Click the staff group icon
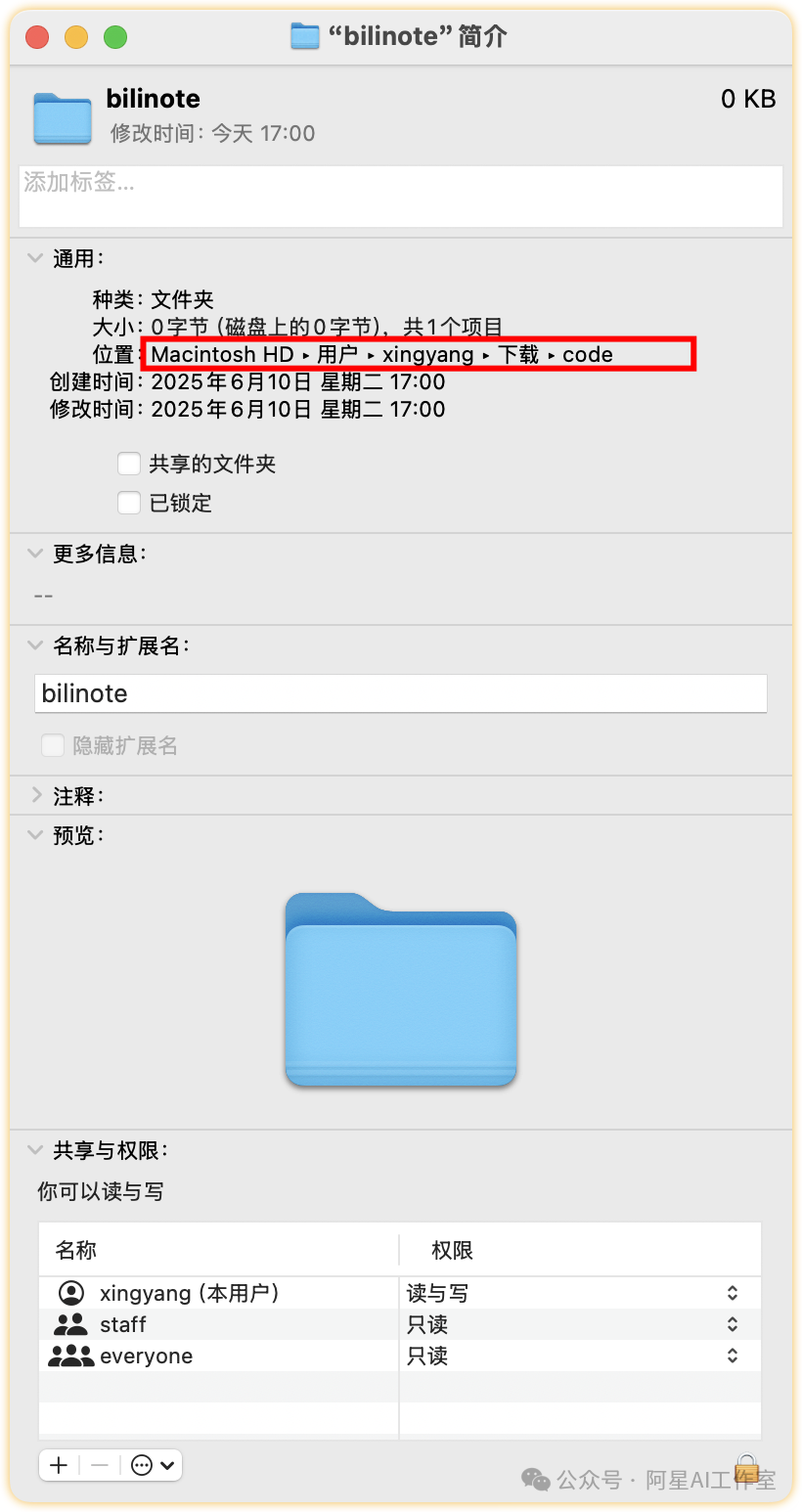Screen dimensions: 802x1512 click(x=70, y=1324)
